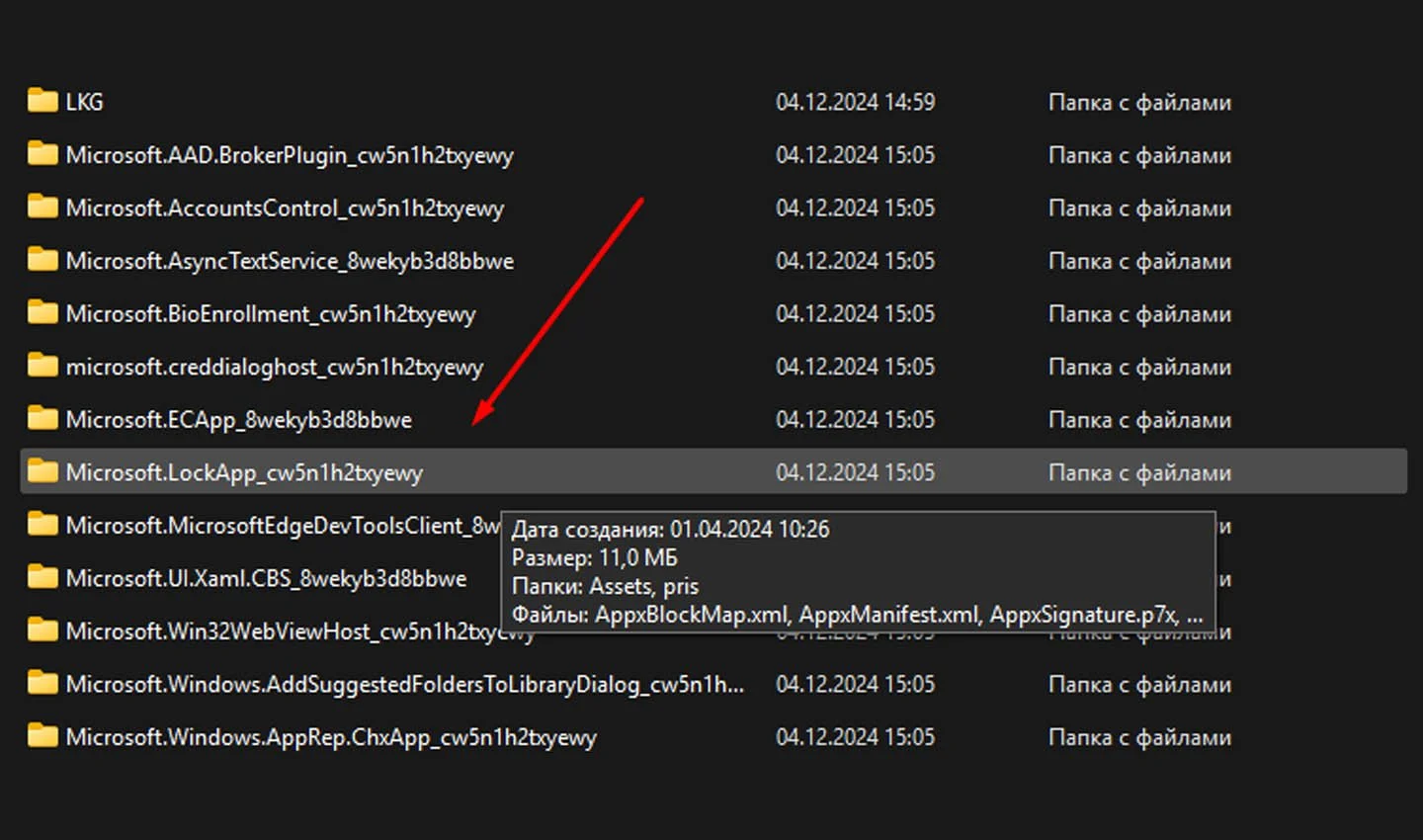Select the Microsoft.ECApp_8wekyb3d8bbwe folder name
Viewport: 1423px width, 840px height.
(x=239, y=420)
